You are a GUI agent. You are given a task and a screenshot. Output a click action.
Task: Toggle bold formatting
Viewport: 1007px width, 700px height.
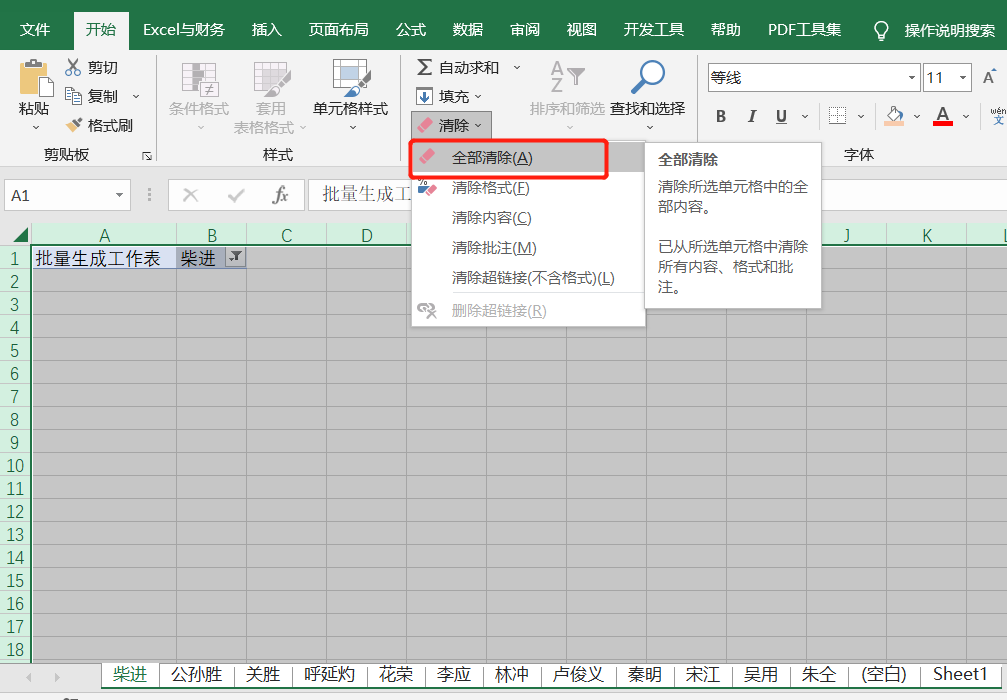click(721, 116)
